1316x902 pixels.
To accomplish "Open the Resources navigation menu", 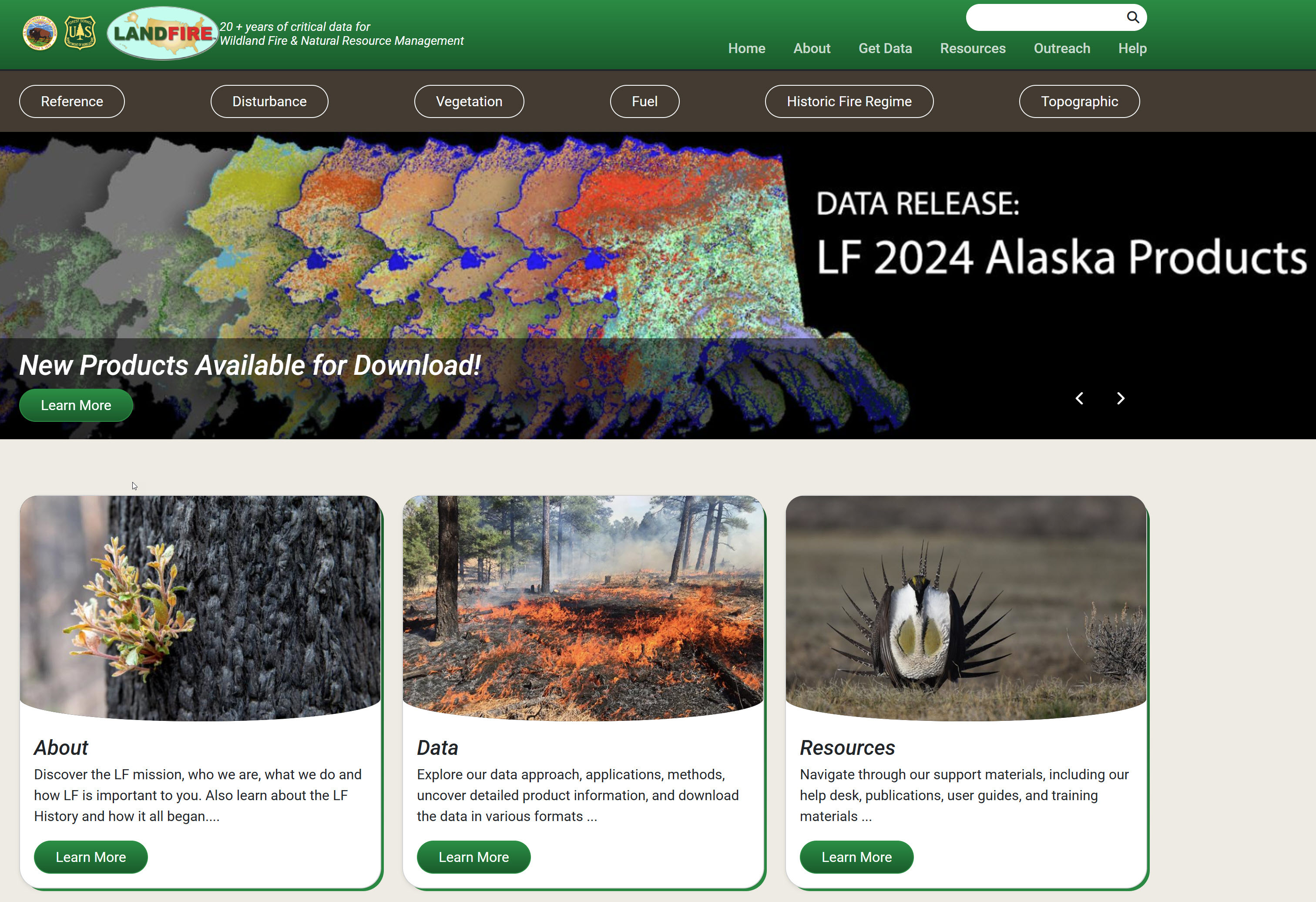I will tap(973, 48).
